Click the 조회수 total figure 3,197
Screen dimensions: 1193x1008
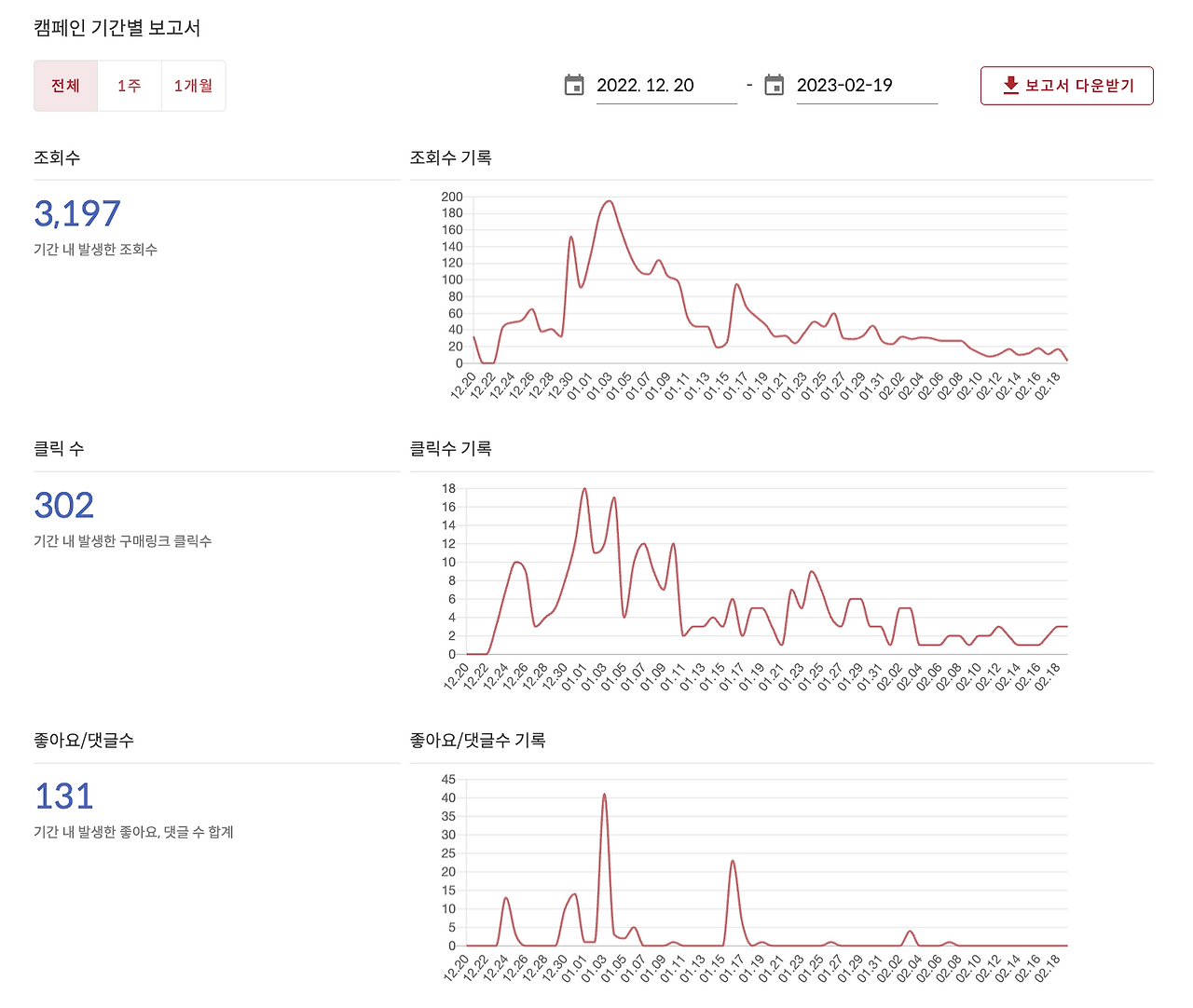tap(77, 213)
